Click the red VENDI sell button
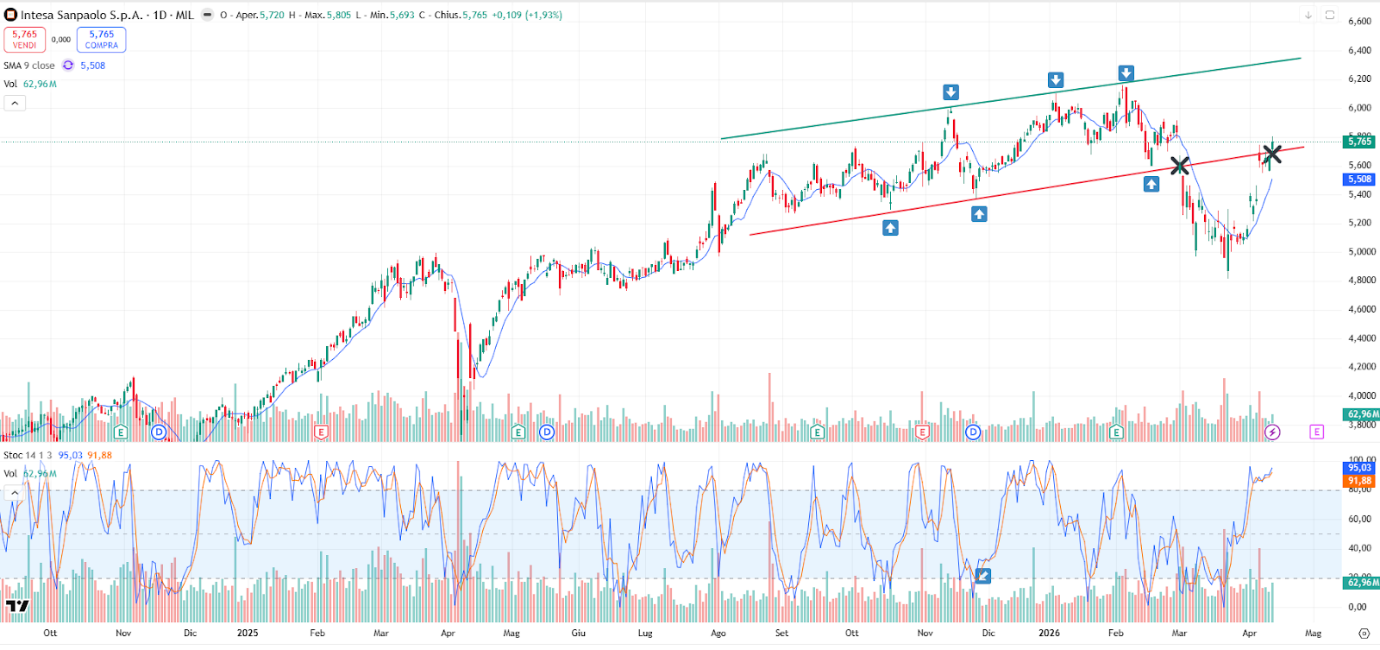Screen dimensions: 1380x650 [25, 39]
